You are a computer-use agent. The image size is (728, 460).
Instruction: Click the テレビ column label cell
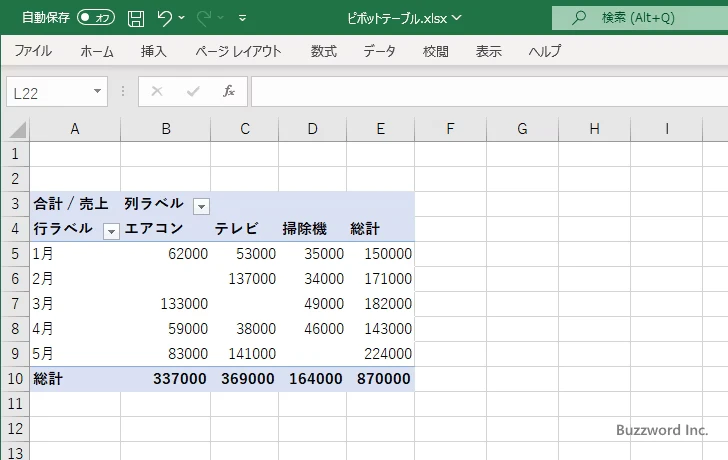coord(244,229)
